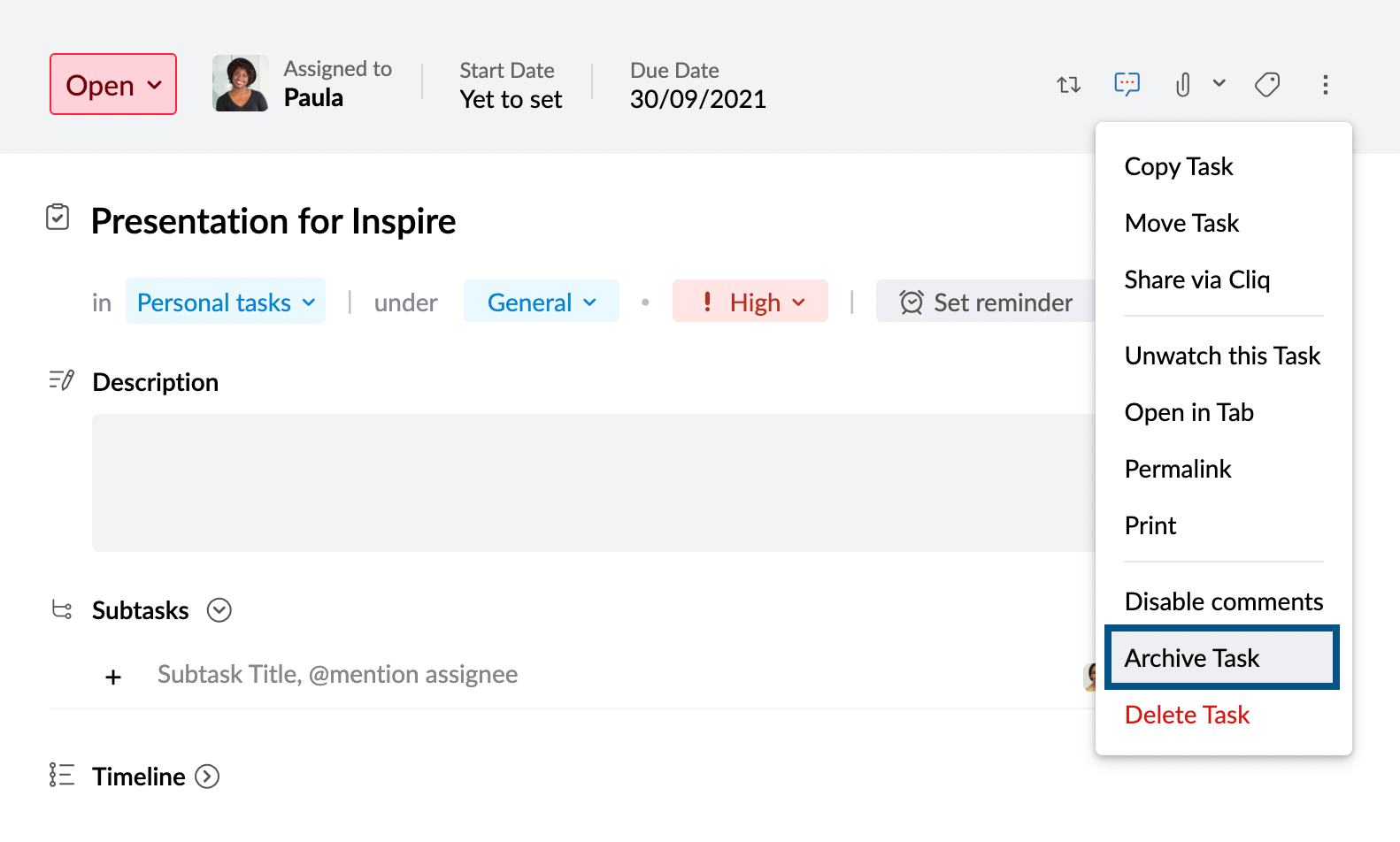Collapse the Subtasks section chevron
The width and height of the screenshot is (1400, 842).
[219, 610]
